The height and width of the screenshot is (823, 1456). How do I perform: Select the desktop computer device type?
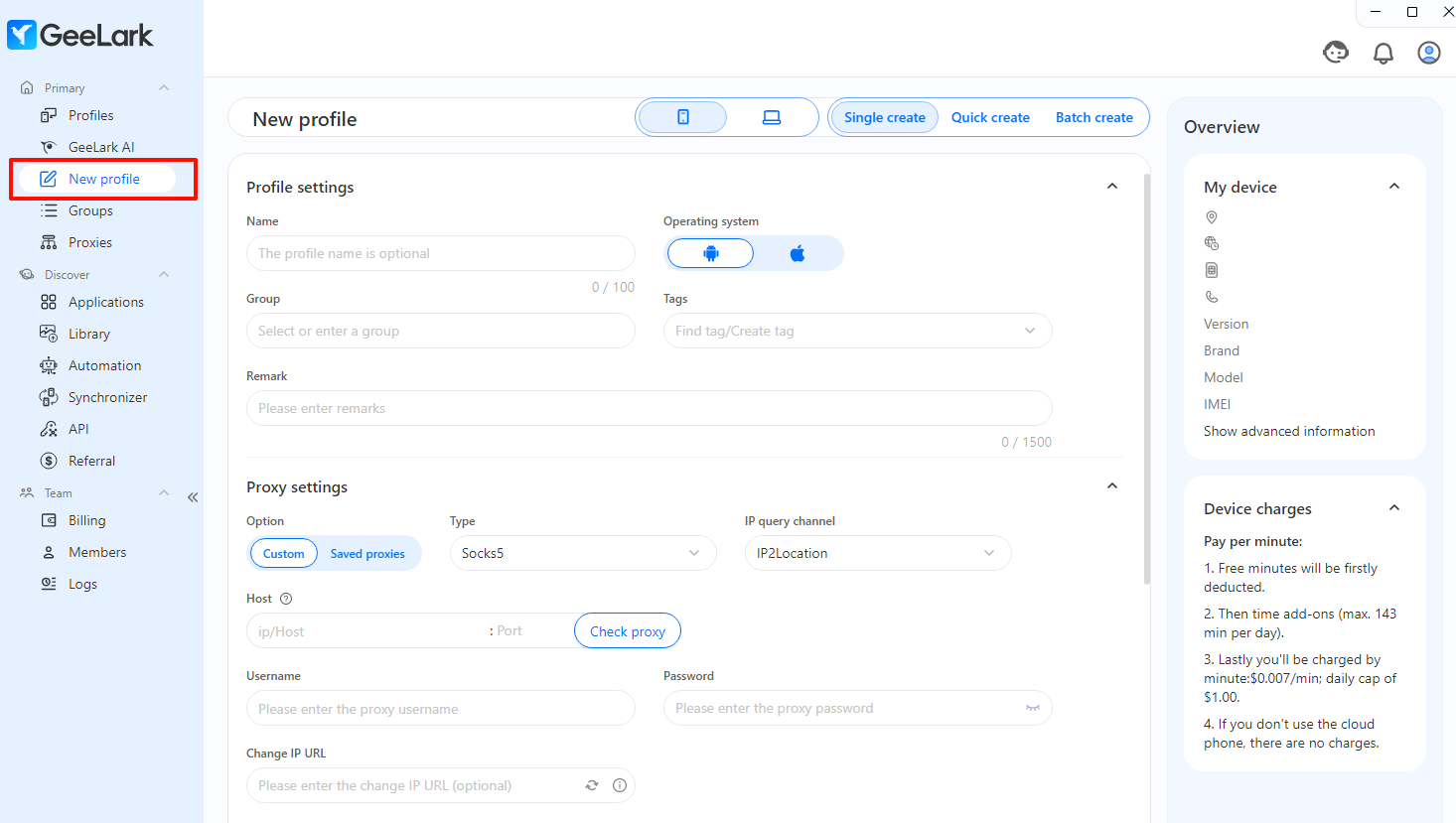pos(772,117)
